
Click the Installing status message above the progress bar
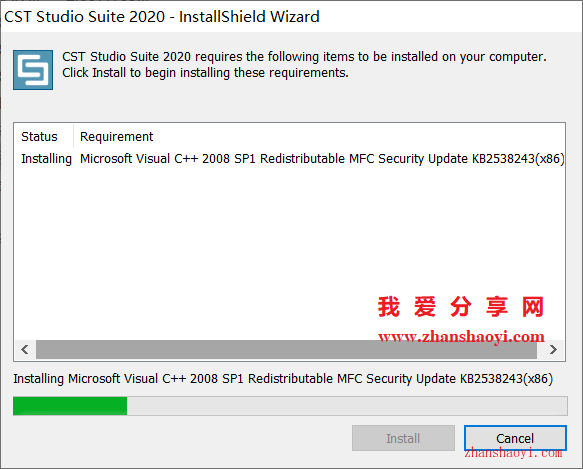(x=283, y=379)
